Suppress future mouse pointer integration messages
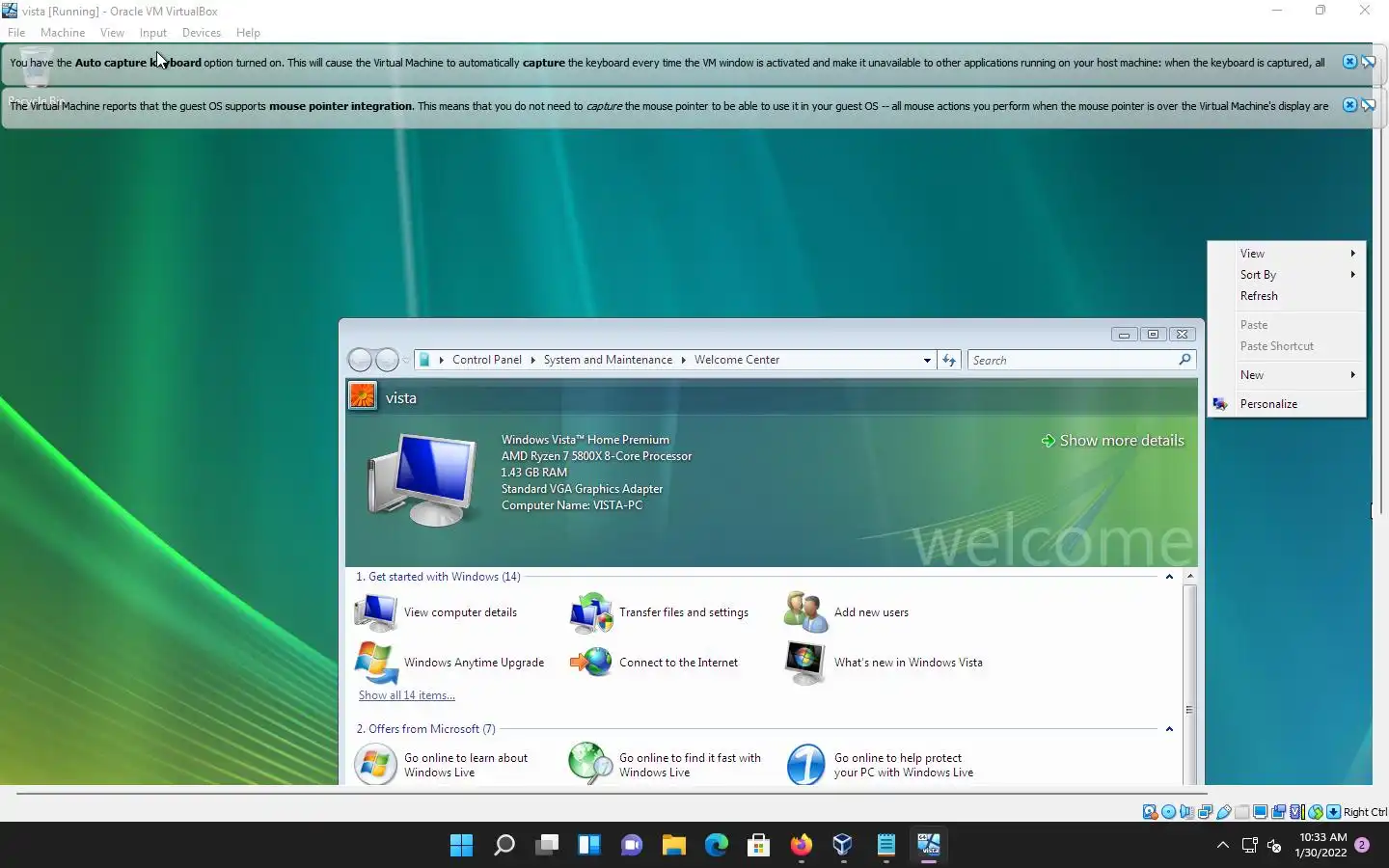 (x=1368, y=105)
